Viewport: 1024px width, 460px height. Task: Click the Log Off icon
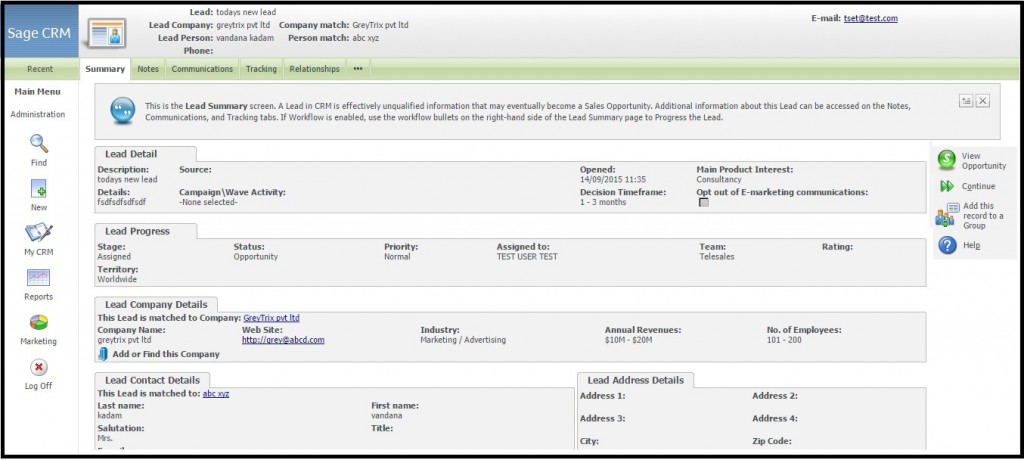(40, 367)
